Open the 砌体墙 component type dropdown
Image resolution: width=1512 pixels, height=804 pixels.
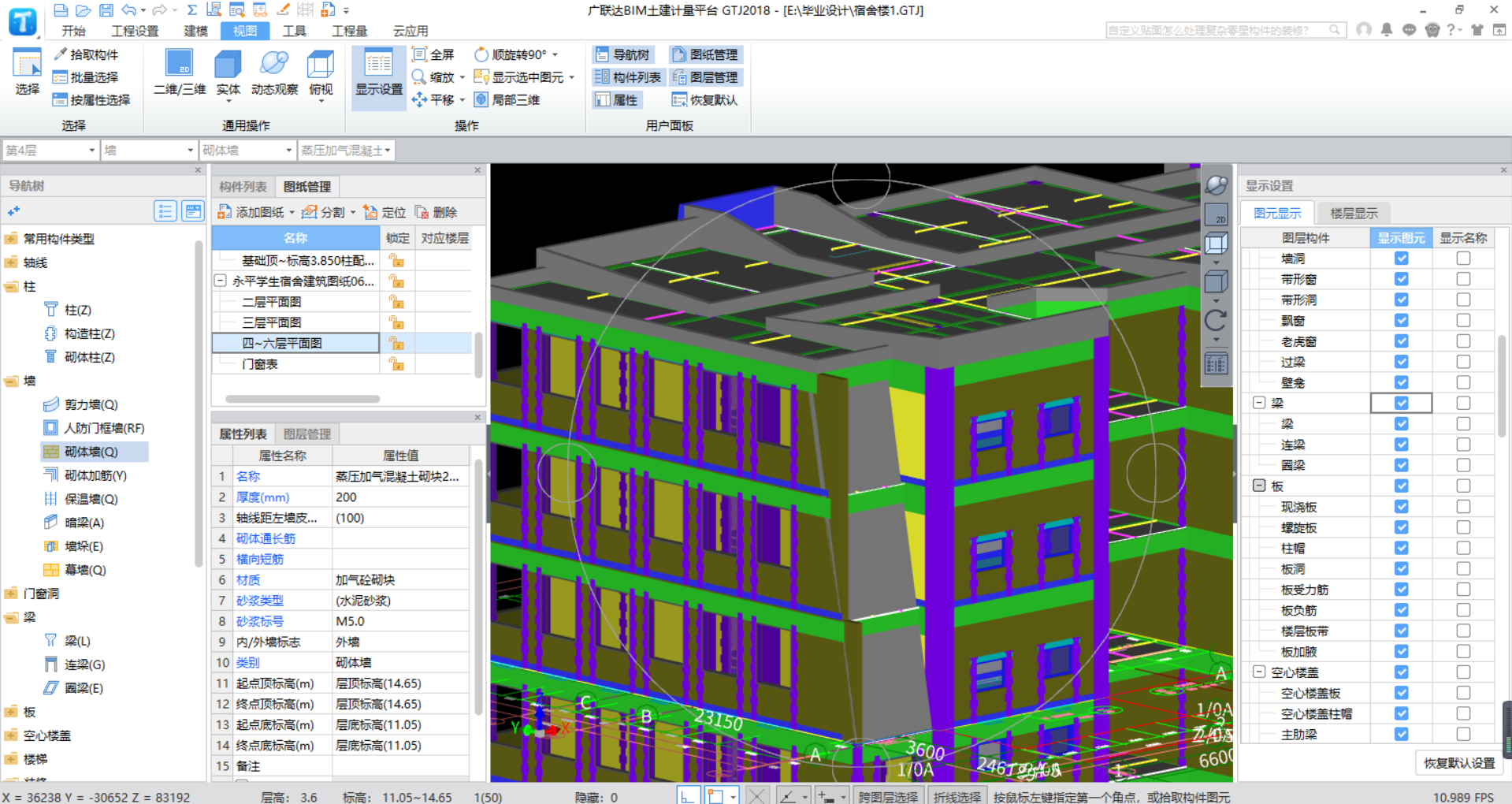coord(247,150)
